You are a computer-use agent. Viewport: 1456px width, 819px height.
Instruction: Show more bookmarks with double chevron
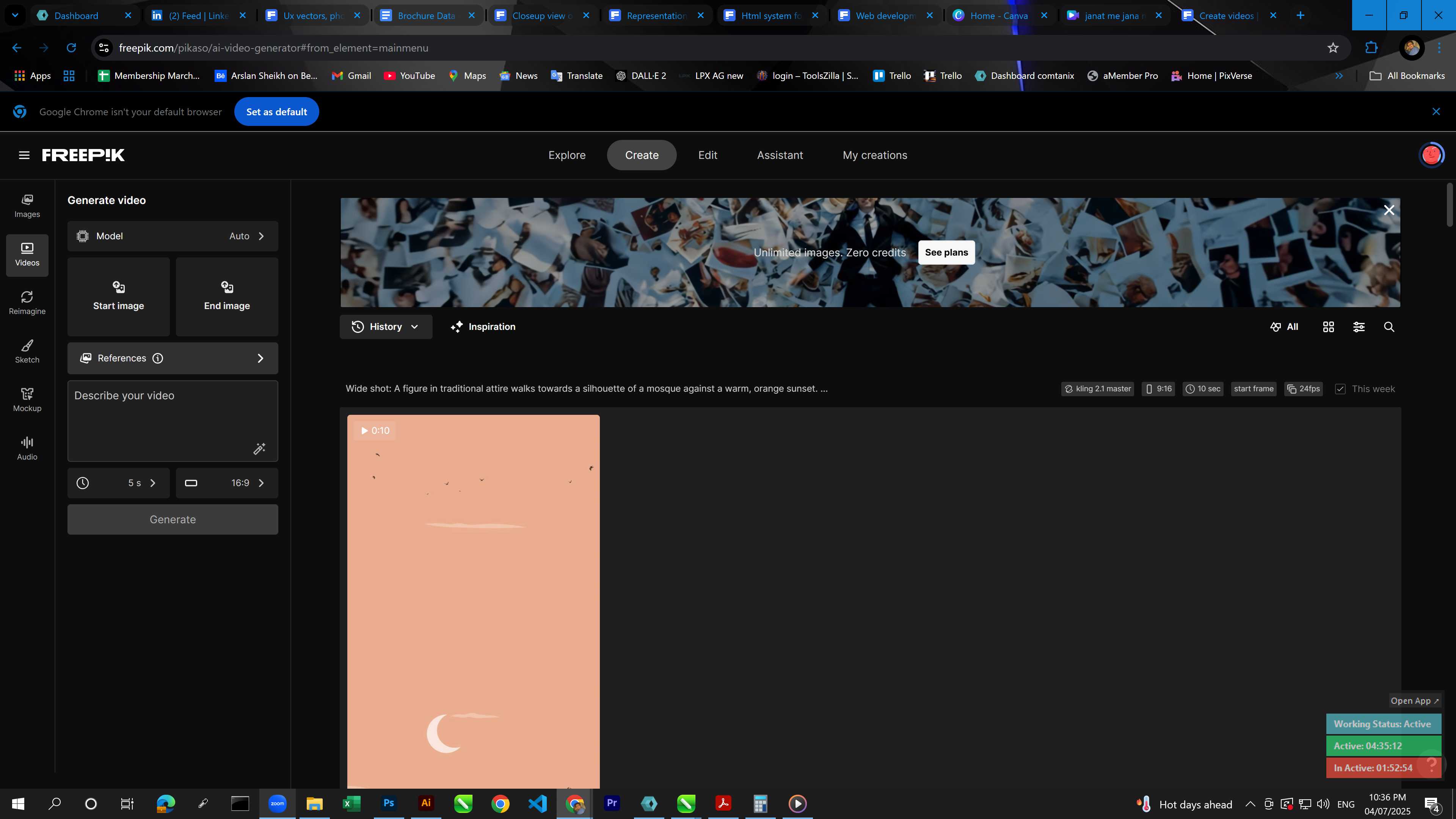click(1338, 76)
